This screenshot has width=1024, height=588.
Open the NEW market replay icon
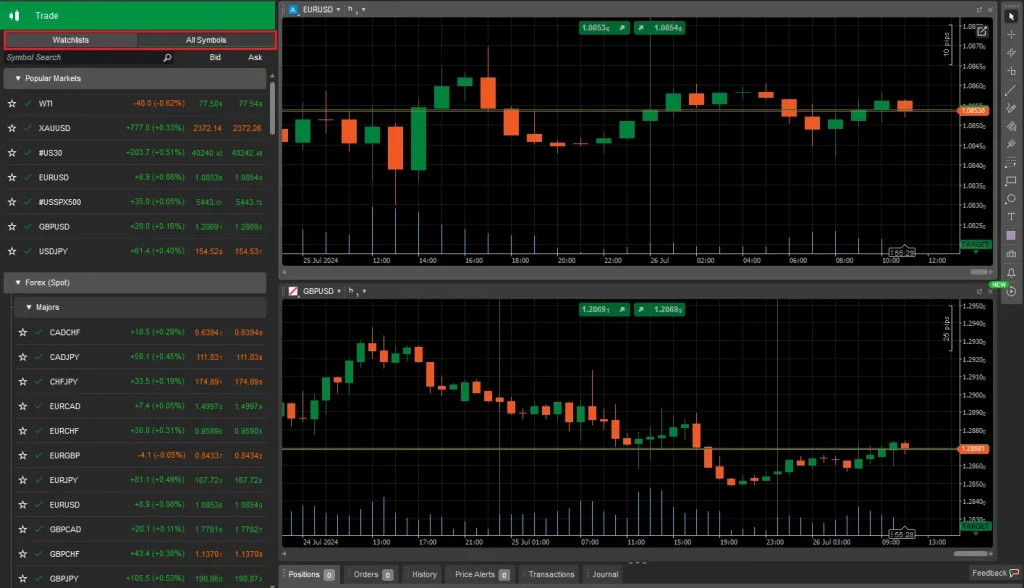point(1011,291)
